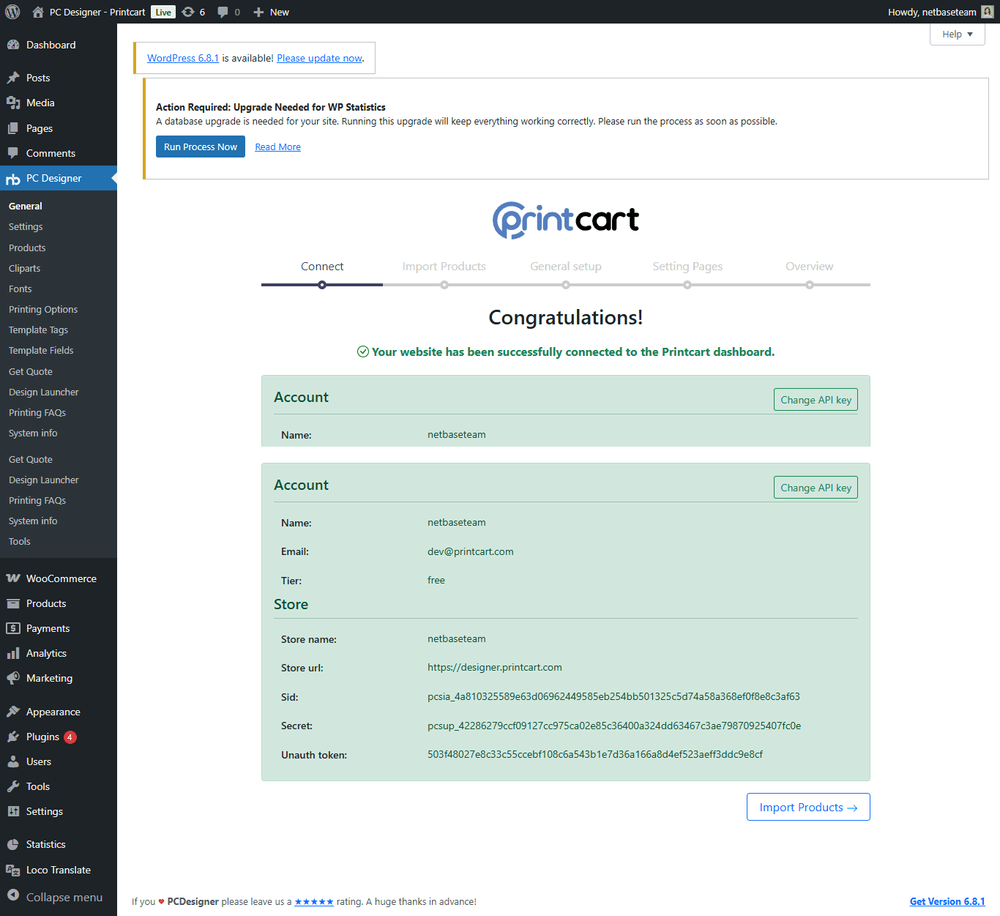
Task: Click the Please update now link
Action: [319, 58]
